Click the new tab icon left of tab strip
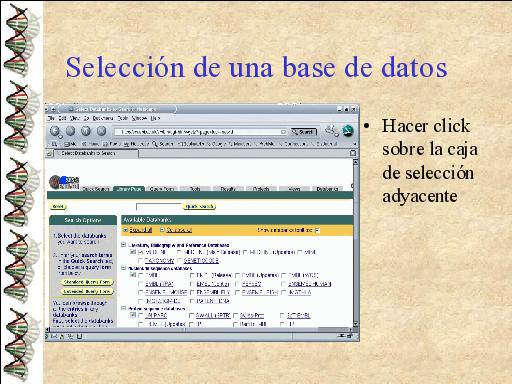This screenshot has height=384, width=512. [49, 153]
